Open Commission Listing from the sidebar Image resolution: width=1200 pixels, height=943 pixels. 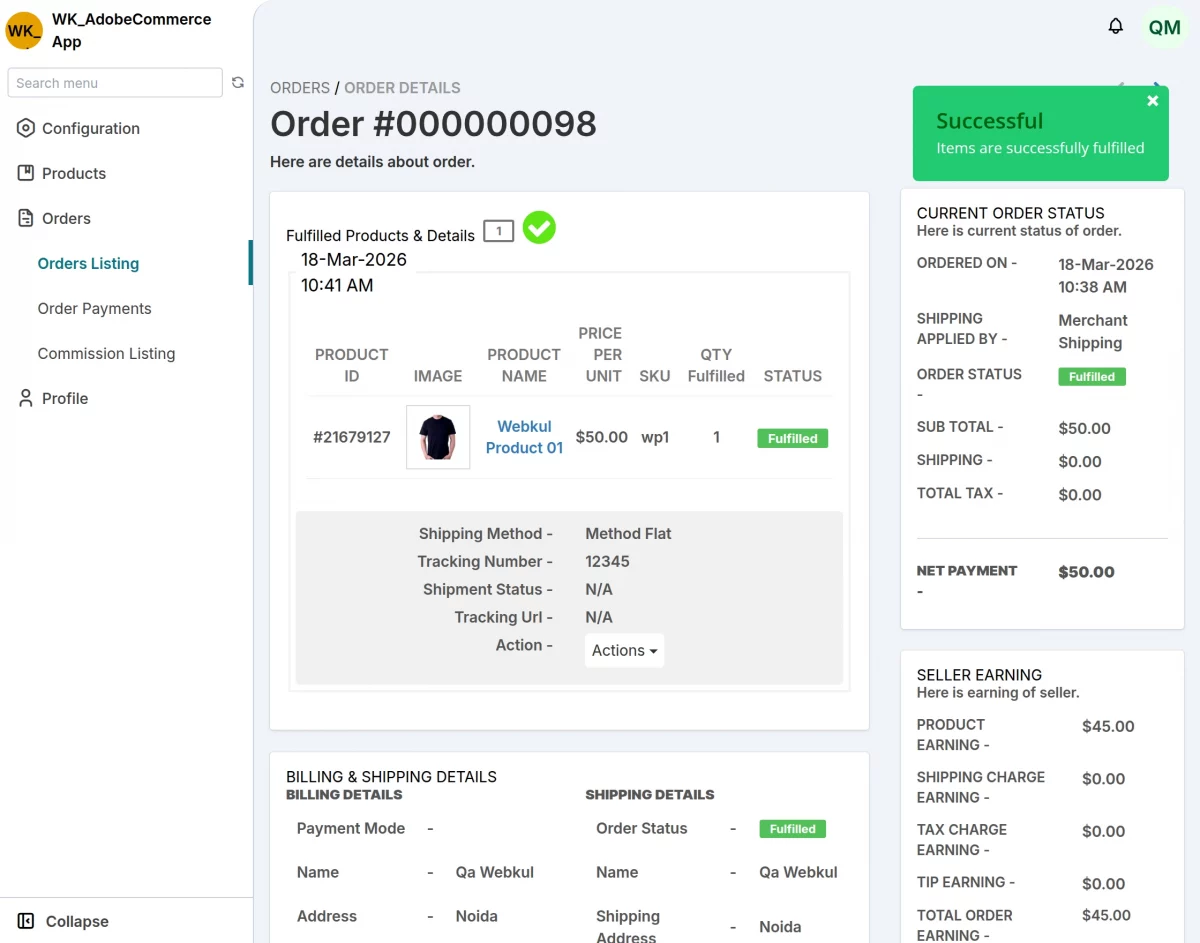click(x=106, y=353)
